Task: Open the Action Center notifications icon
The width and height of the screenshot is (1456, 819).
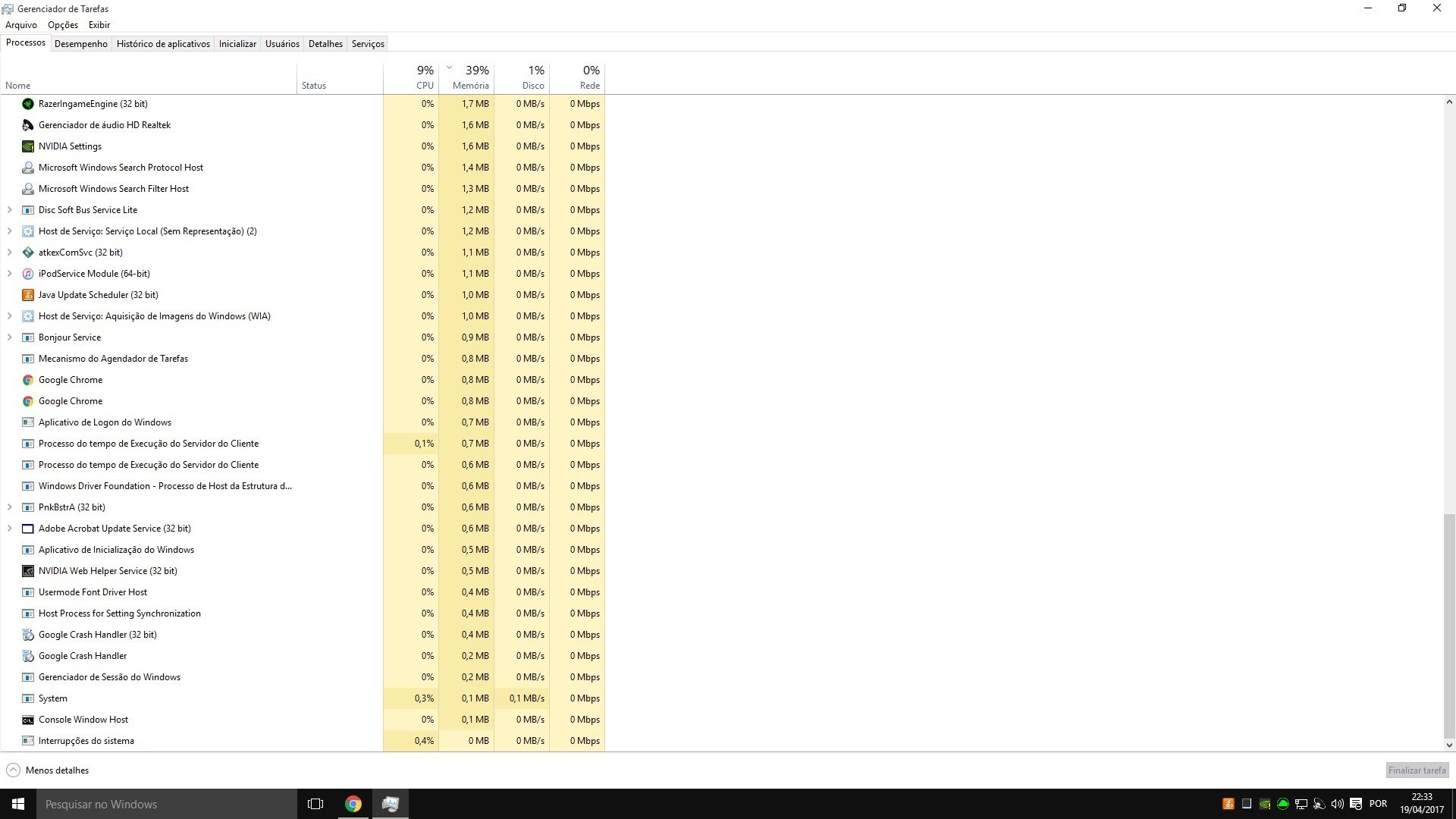Action: coord(1356,804)
